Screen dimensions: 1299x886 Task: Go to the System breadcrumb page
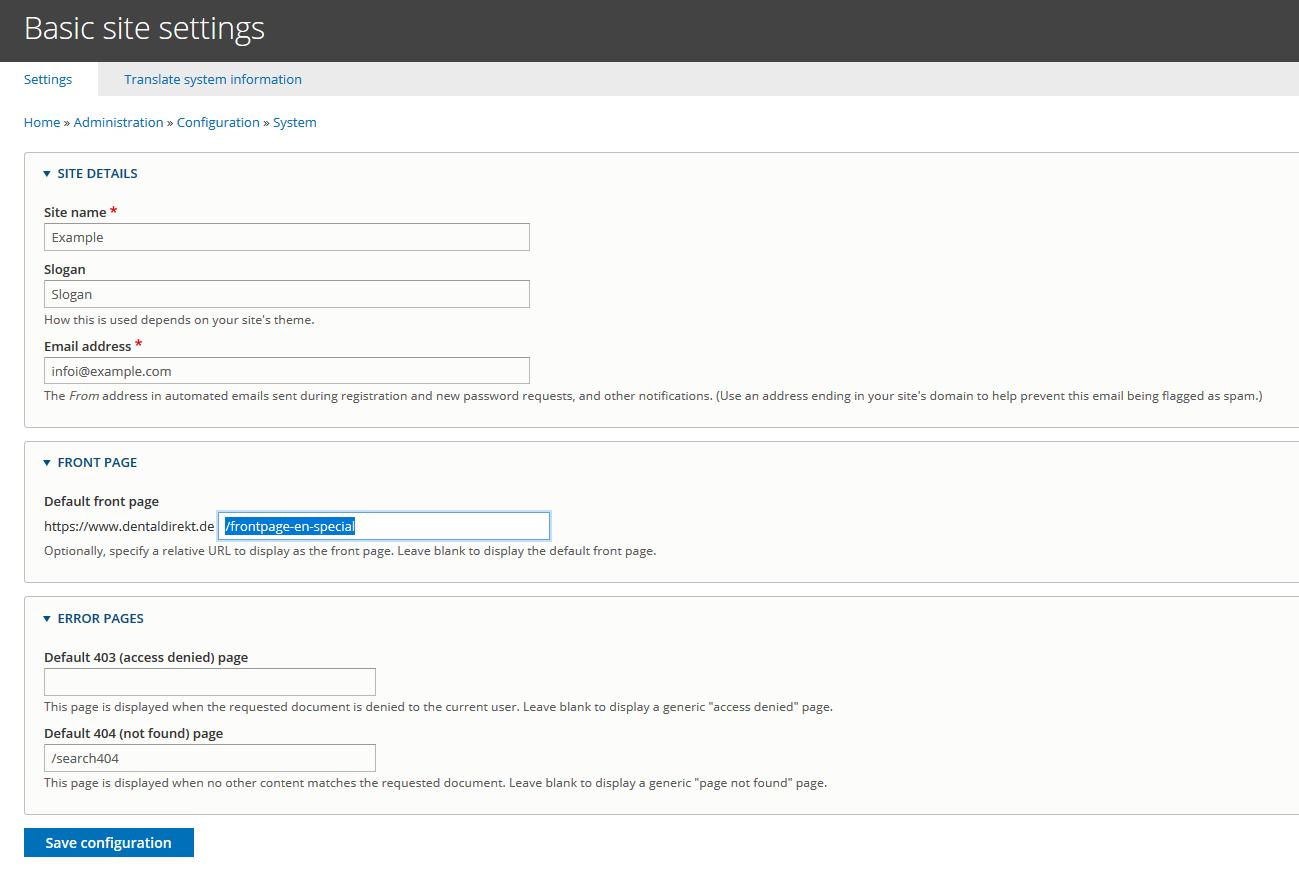(294, 122)
